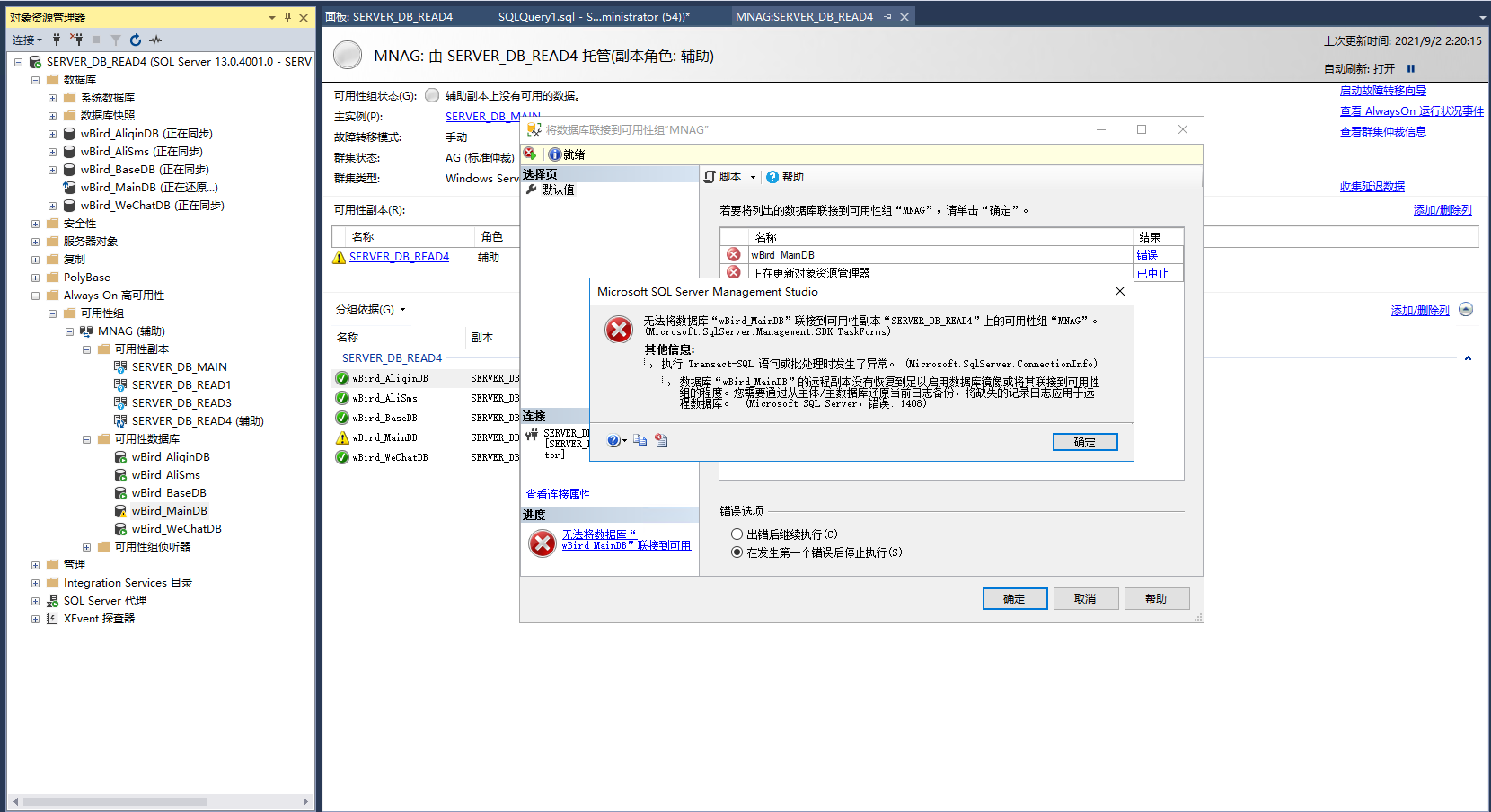Viewport: 1491px width, 812px height.
Task: Pause dashboard auto refresh
Action: coord(1411,68)
